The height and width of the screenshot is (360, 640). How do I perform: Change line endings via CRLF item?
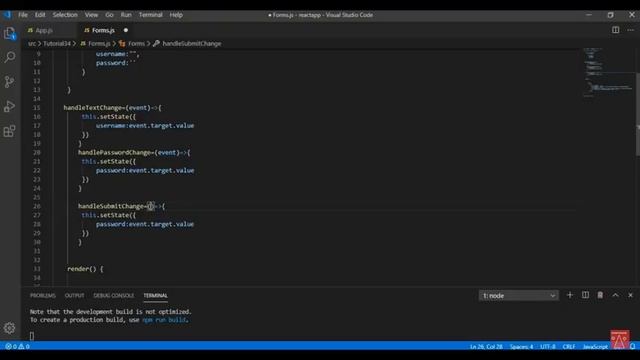pos(569,347)
